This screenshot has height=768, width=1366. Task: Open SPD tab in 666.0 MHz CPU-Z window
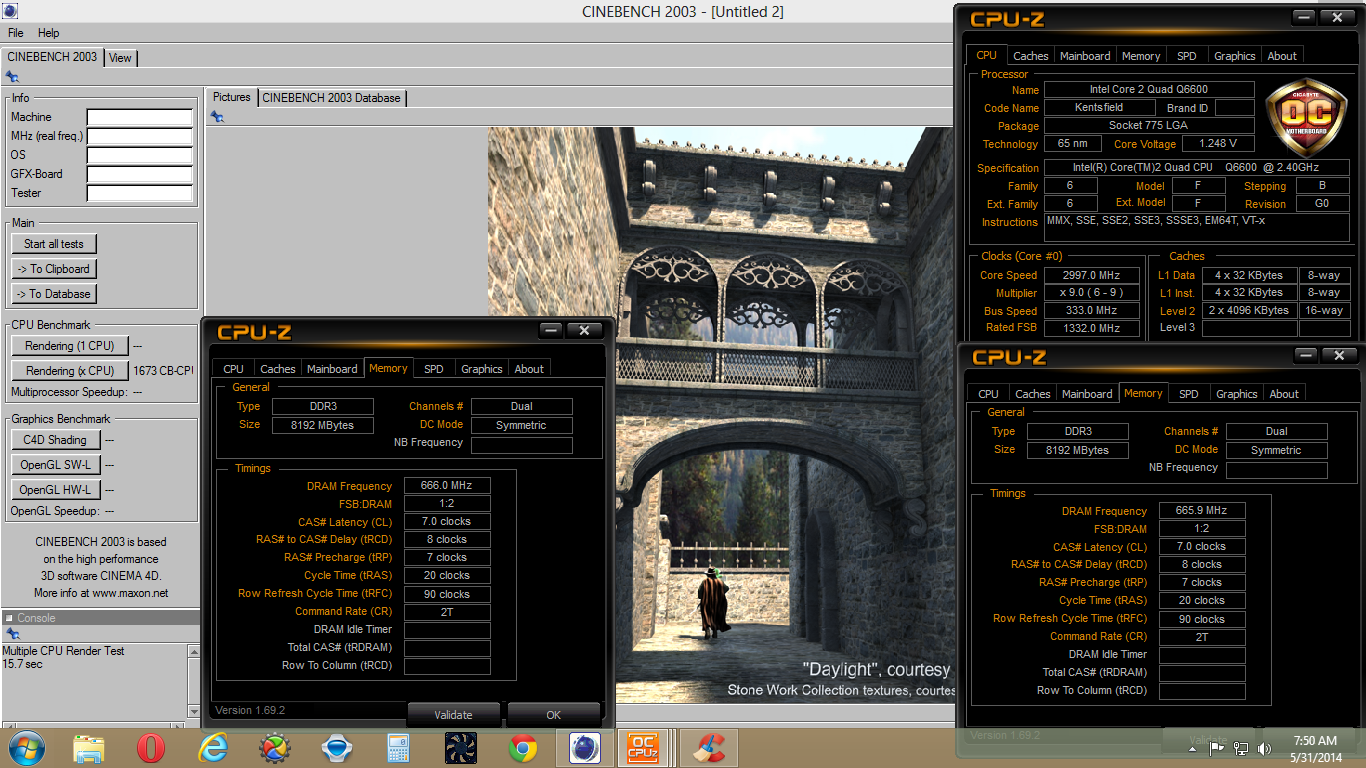[x=433, y=369]
